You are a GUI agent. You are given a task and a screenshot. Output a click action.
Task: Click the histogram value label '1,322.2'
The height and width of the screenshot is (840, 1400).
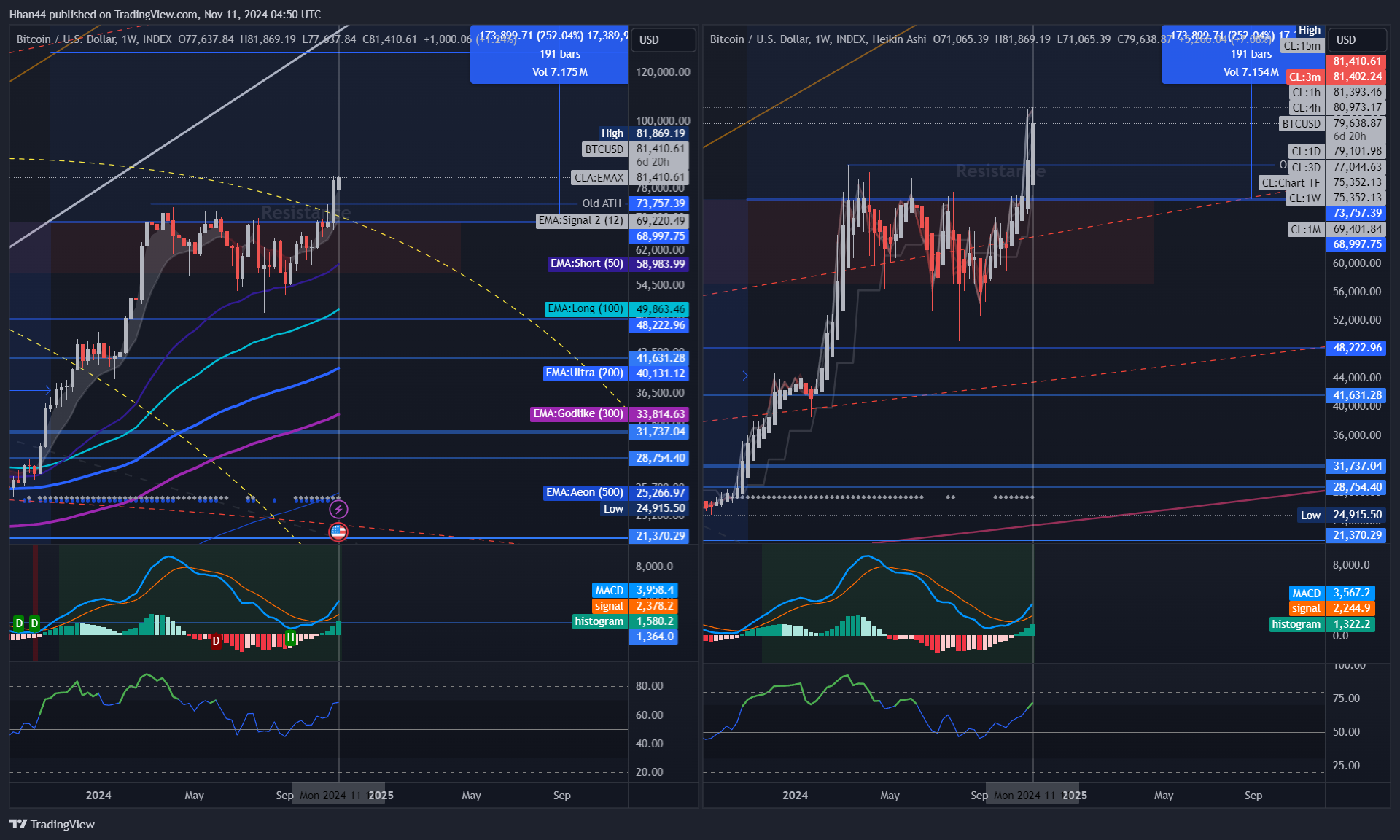click(1351, 624)
